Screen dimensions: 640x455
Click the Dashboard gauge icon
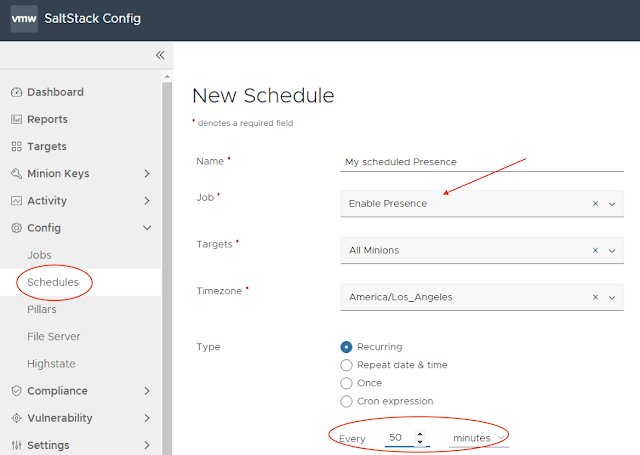pyautogui.click(x=16, y=92)
